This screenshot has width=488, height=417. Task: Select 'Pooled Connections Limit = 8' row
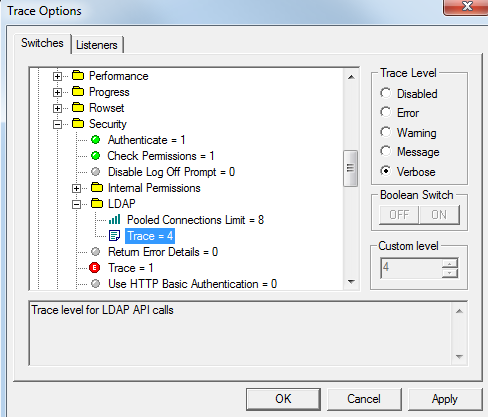tap(195, 220)
